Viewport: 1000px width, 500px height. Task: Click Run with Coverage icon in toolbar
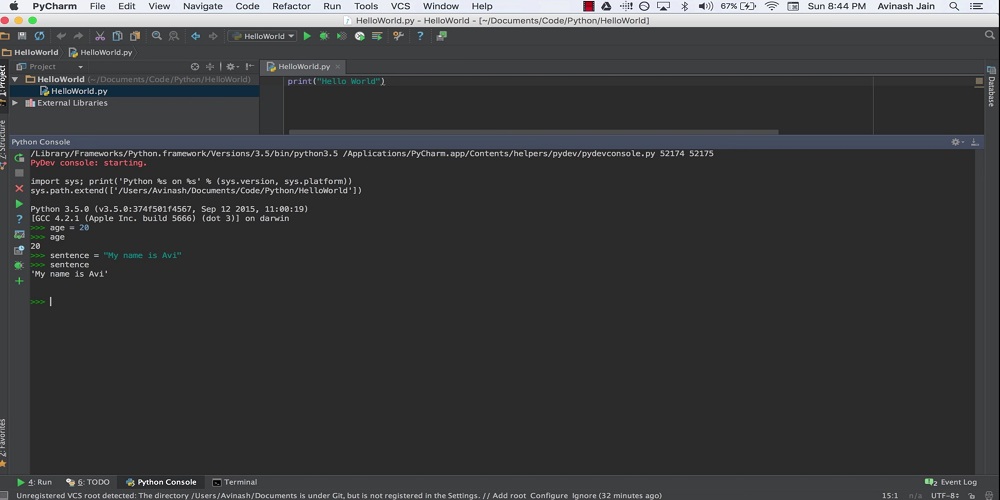342,36
